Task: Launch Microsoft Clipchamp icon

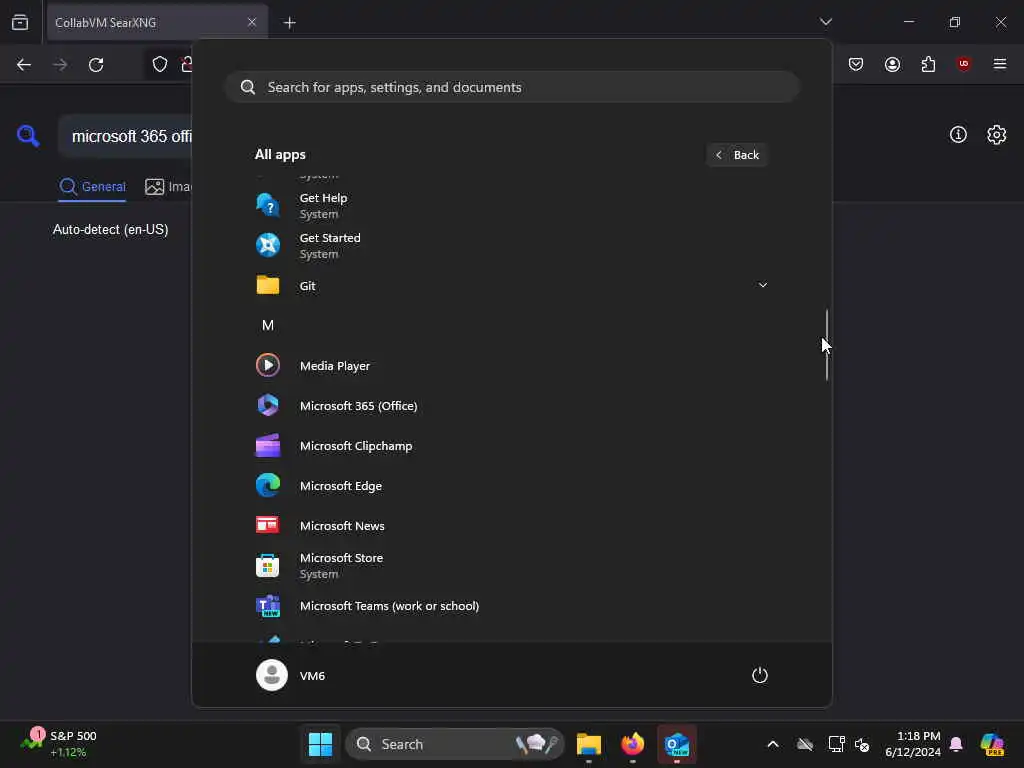Action: [x=268, y=446]
